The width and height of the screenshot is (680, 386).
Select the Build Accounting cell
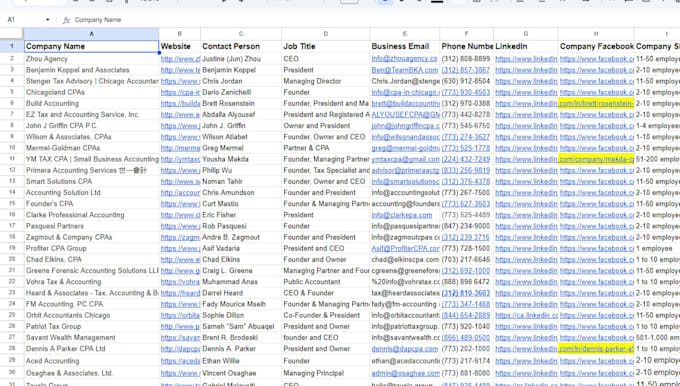tap(91, 103)
